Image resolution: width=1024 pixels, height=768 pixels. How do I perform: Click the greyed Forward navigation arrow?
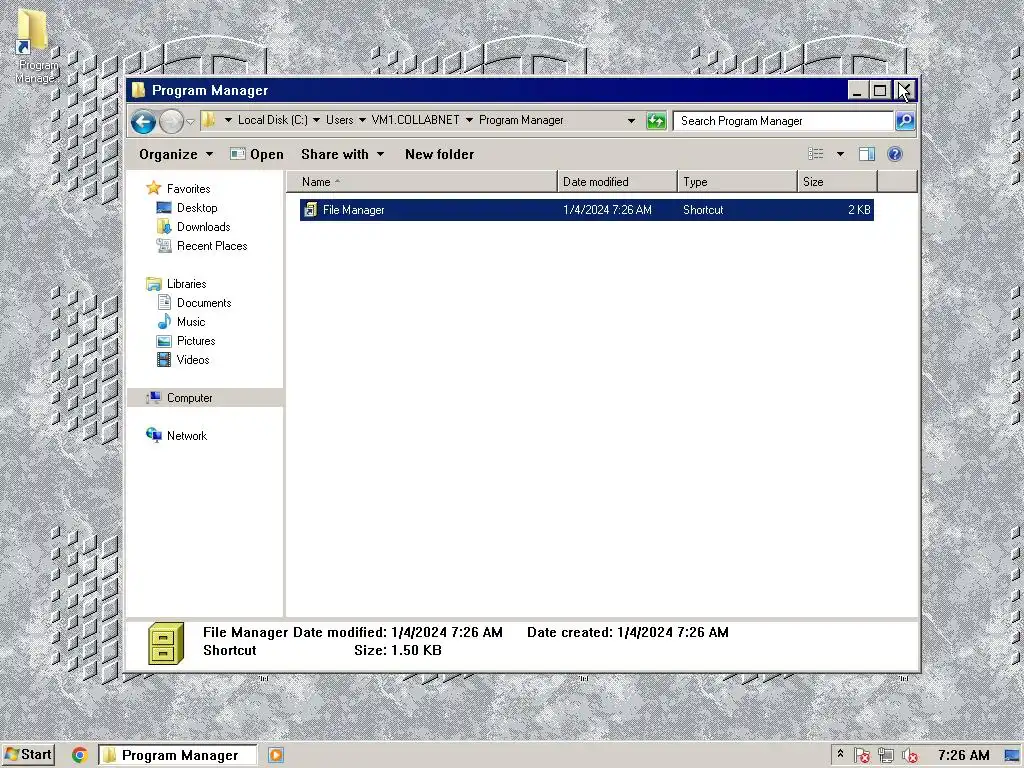(171, 121)
